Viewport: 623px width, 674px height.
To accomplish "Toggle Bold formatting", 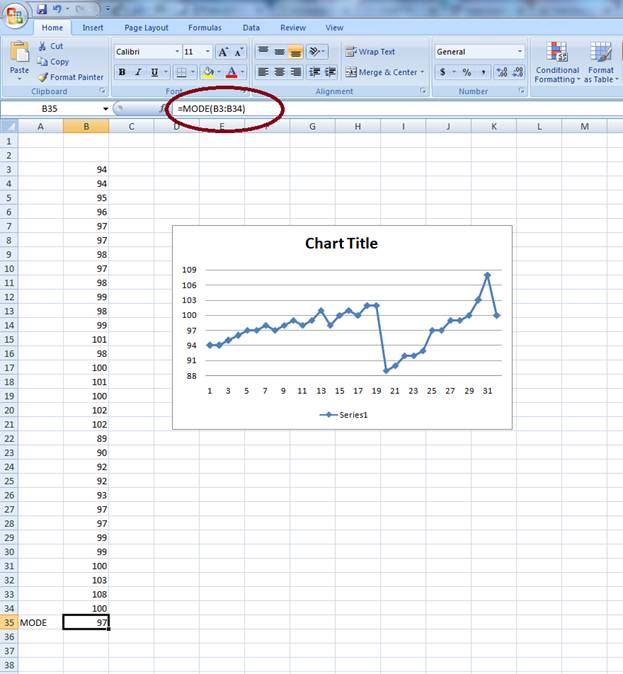I will [122, 72].
